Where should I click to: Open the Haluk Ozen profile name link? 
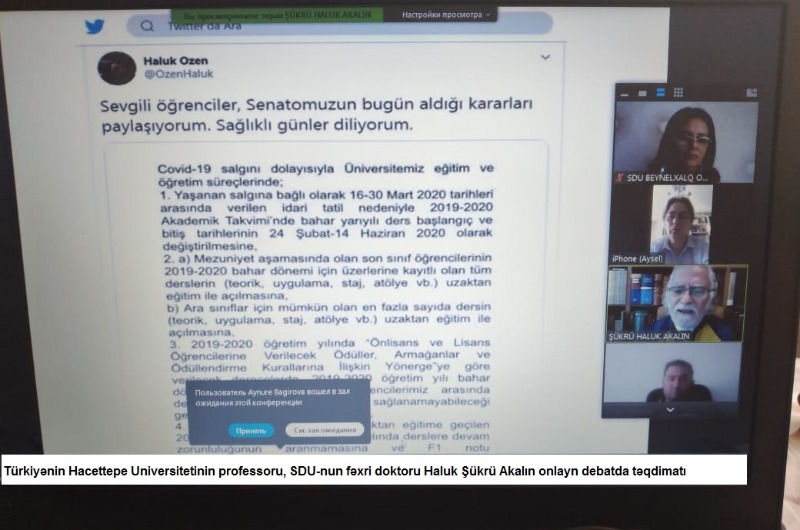click(x=176, y=59)
